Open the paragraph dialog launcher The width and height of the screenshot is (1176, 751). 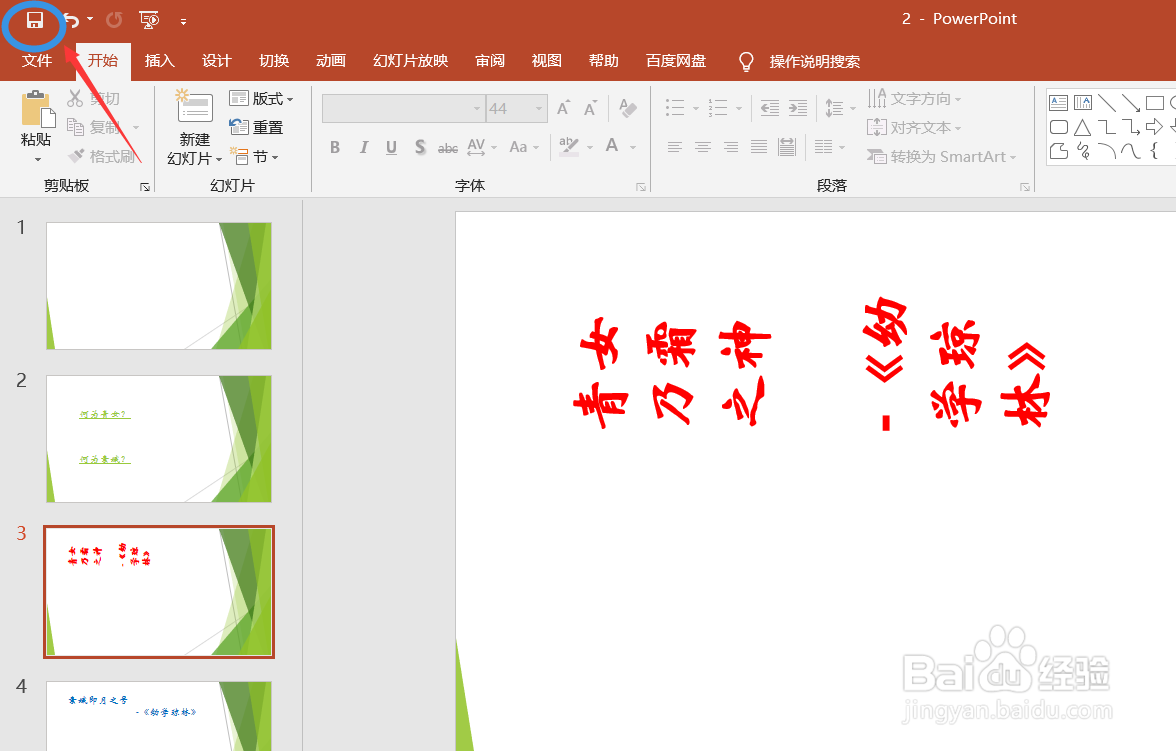[x=1024, y=187]
